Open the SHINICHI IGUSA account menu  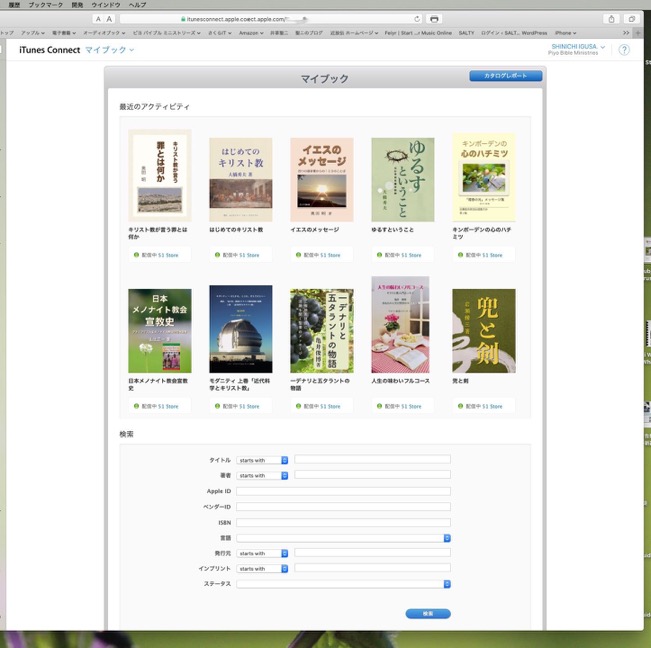click(577, 47)
